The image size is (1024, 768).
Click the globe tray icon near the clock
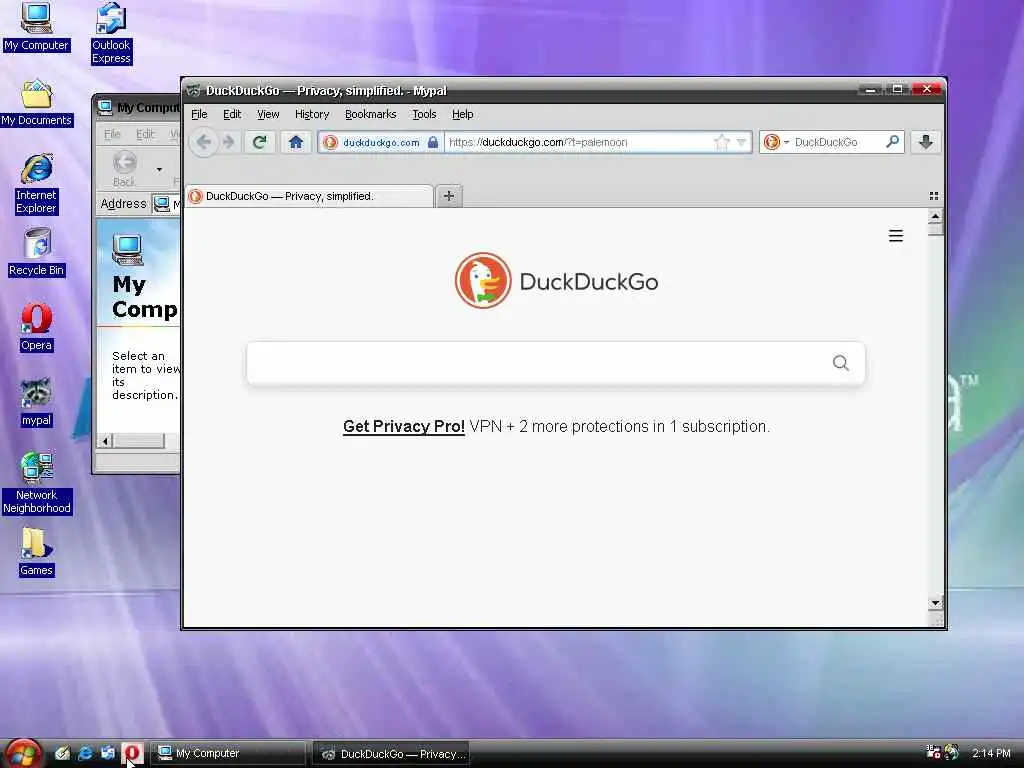[x=952, y=752]
